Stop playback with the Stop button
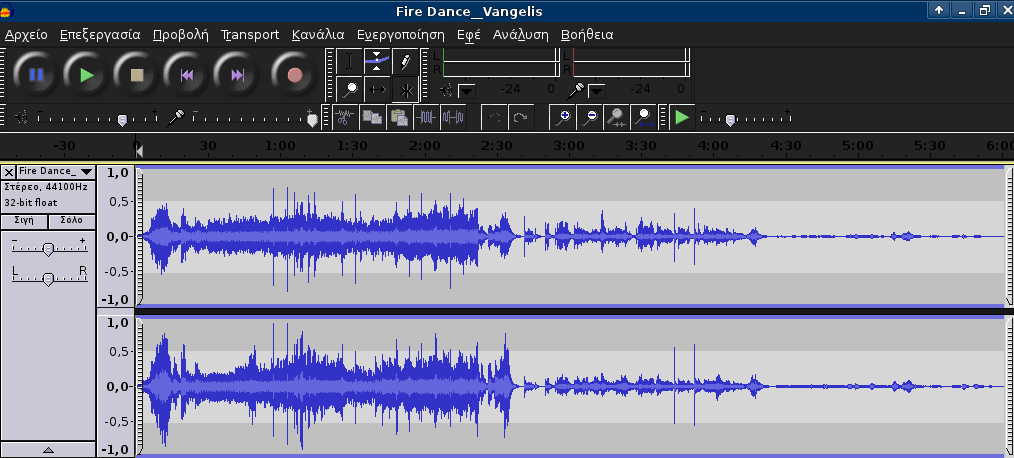Screen dimensions: 1014x458 136,75
